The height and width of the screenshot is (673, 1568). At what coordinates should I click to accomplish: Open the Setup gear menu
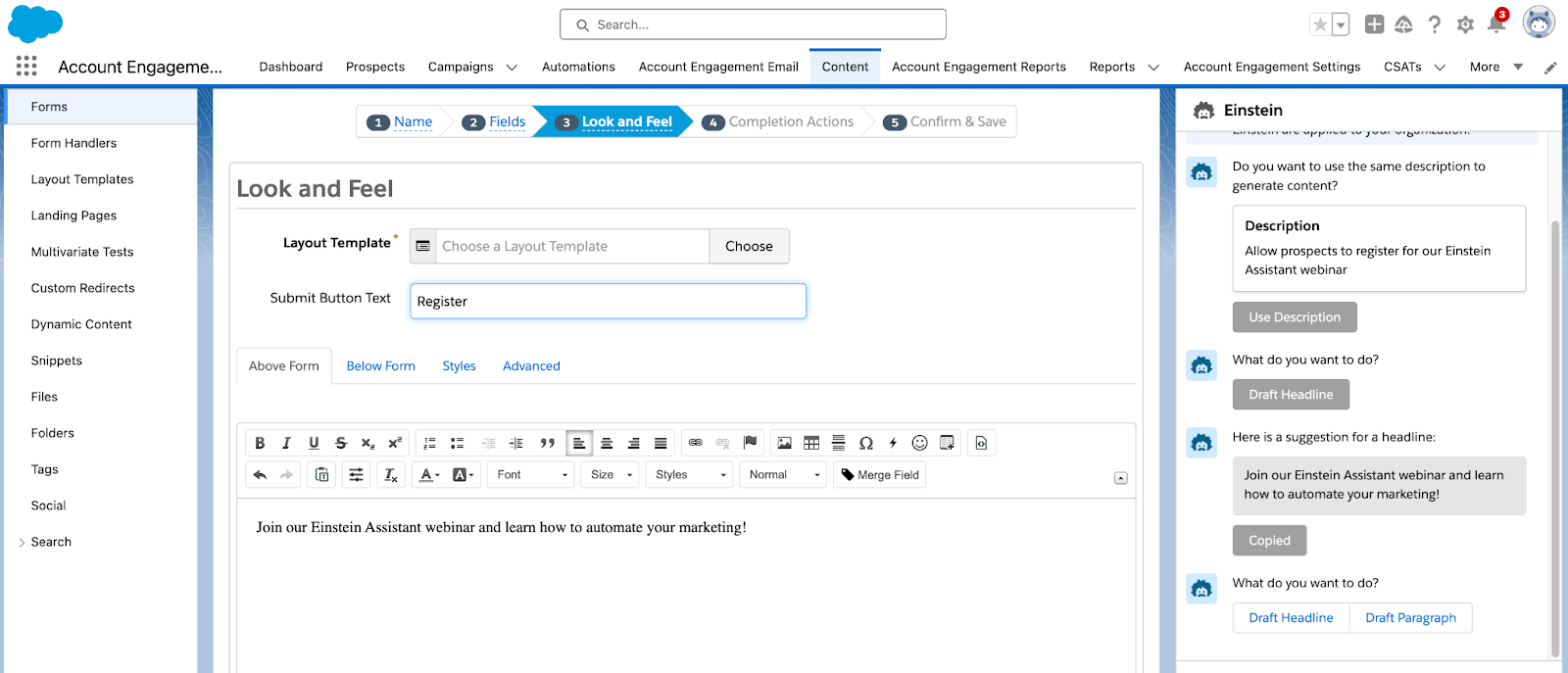(x=1465, y=24)
